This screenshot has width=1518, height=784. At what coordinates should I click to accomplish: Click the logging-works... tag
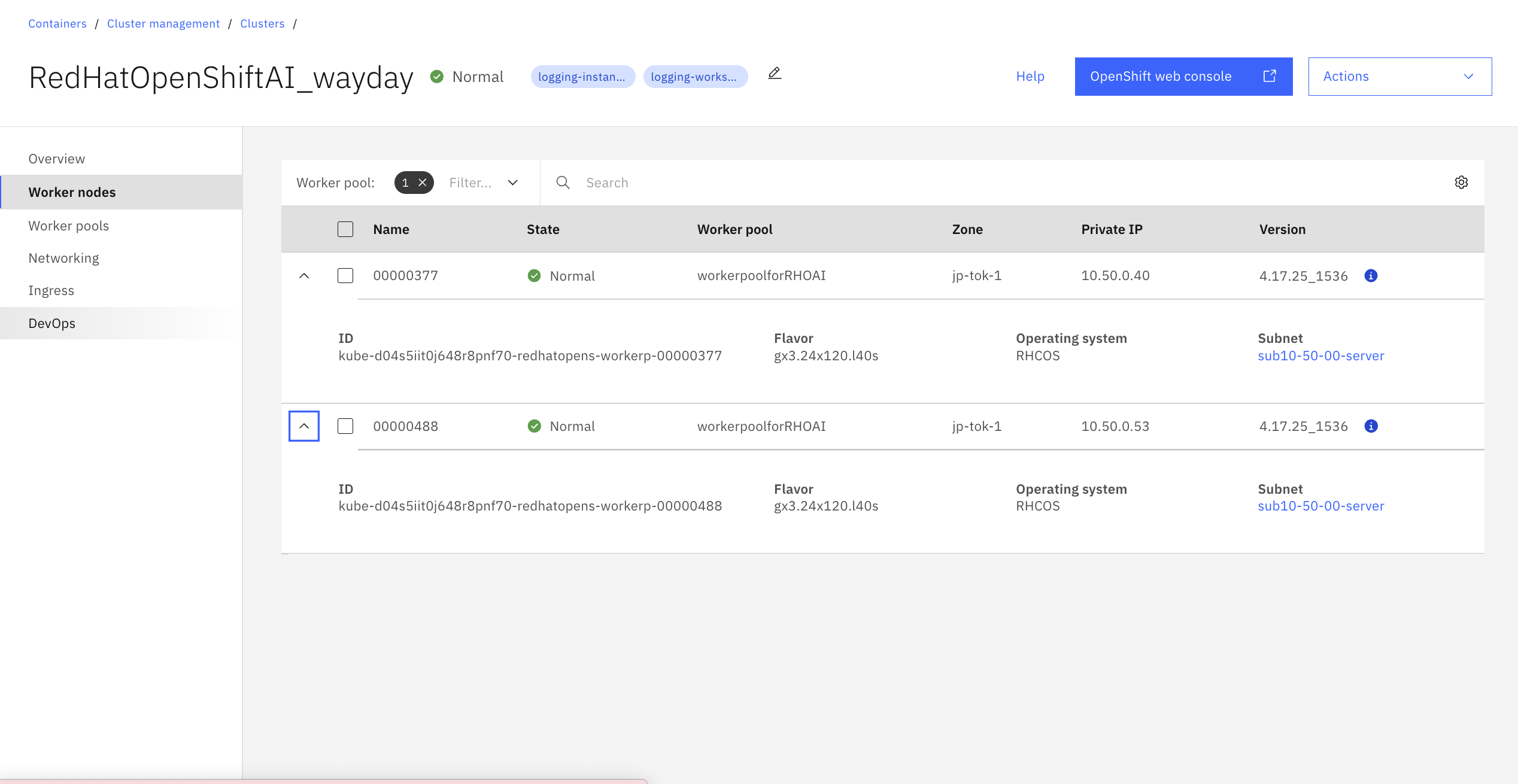click(x=694, y=77)
